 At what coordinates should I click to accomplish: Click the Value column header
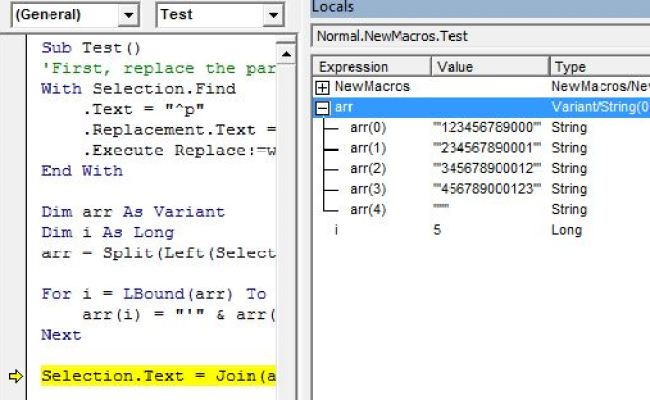pyautogui.click(x=490, y=67)
